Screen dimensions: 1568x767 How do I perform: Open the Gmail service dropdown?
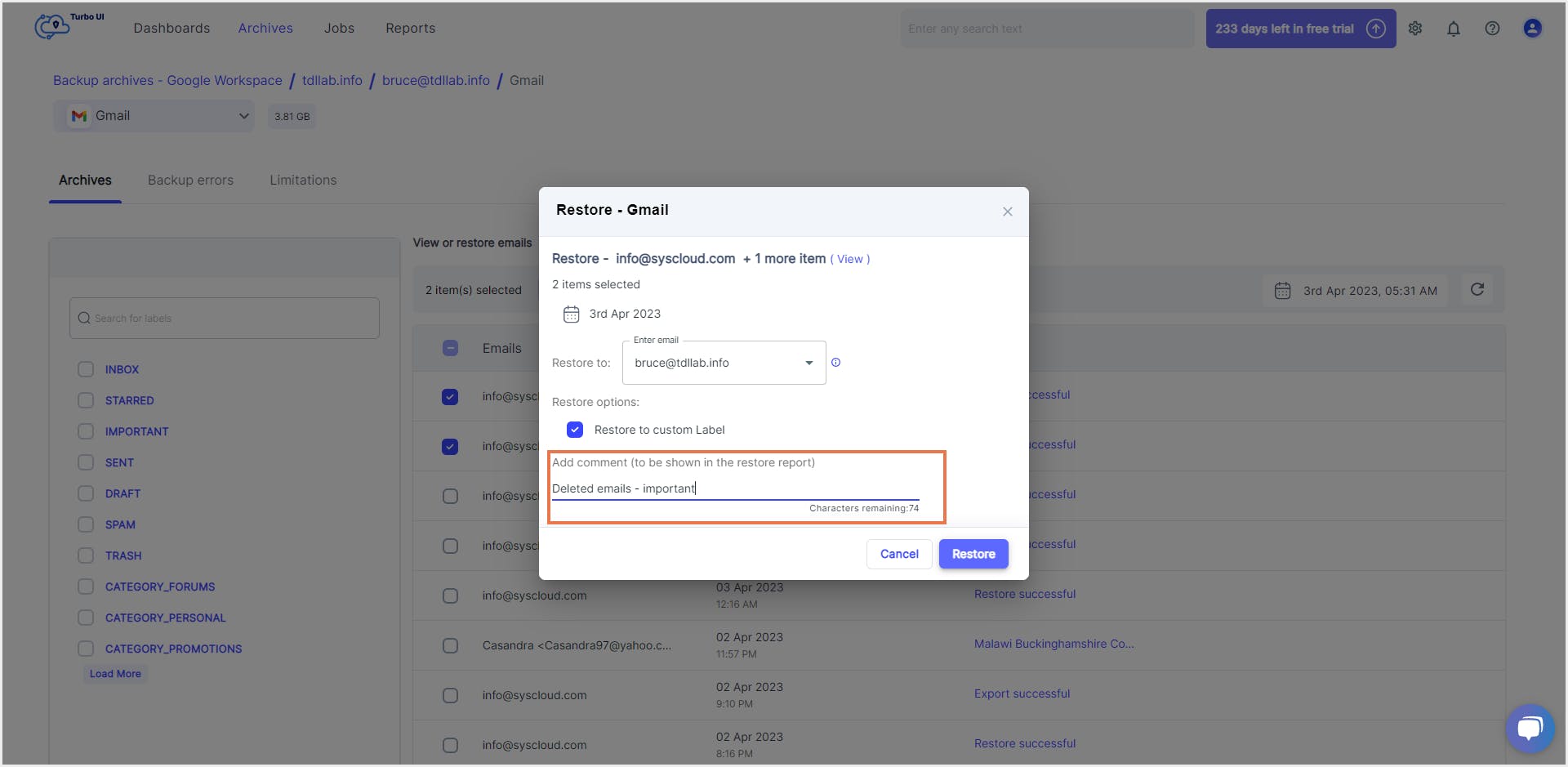pos(154,116)
